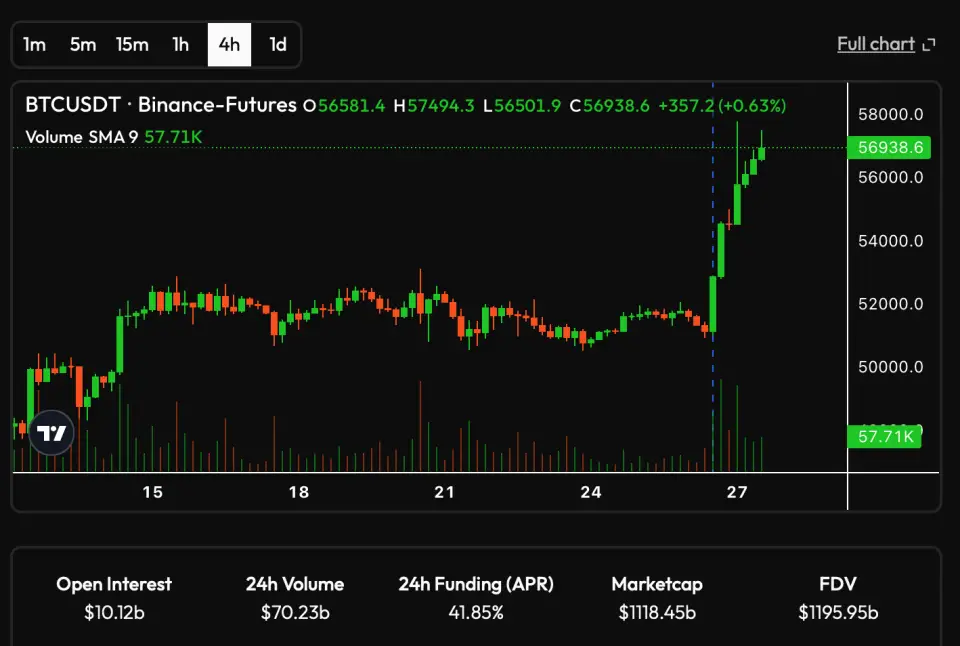This screenshot has height=646, width=960.
Task: Click the 15 date marker on time axis
Action: (x=152, y=492)
